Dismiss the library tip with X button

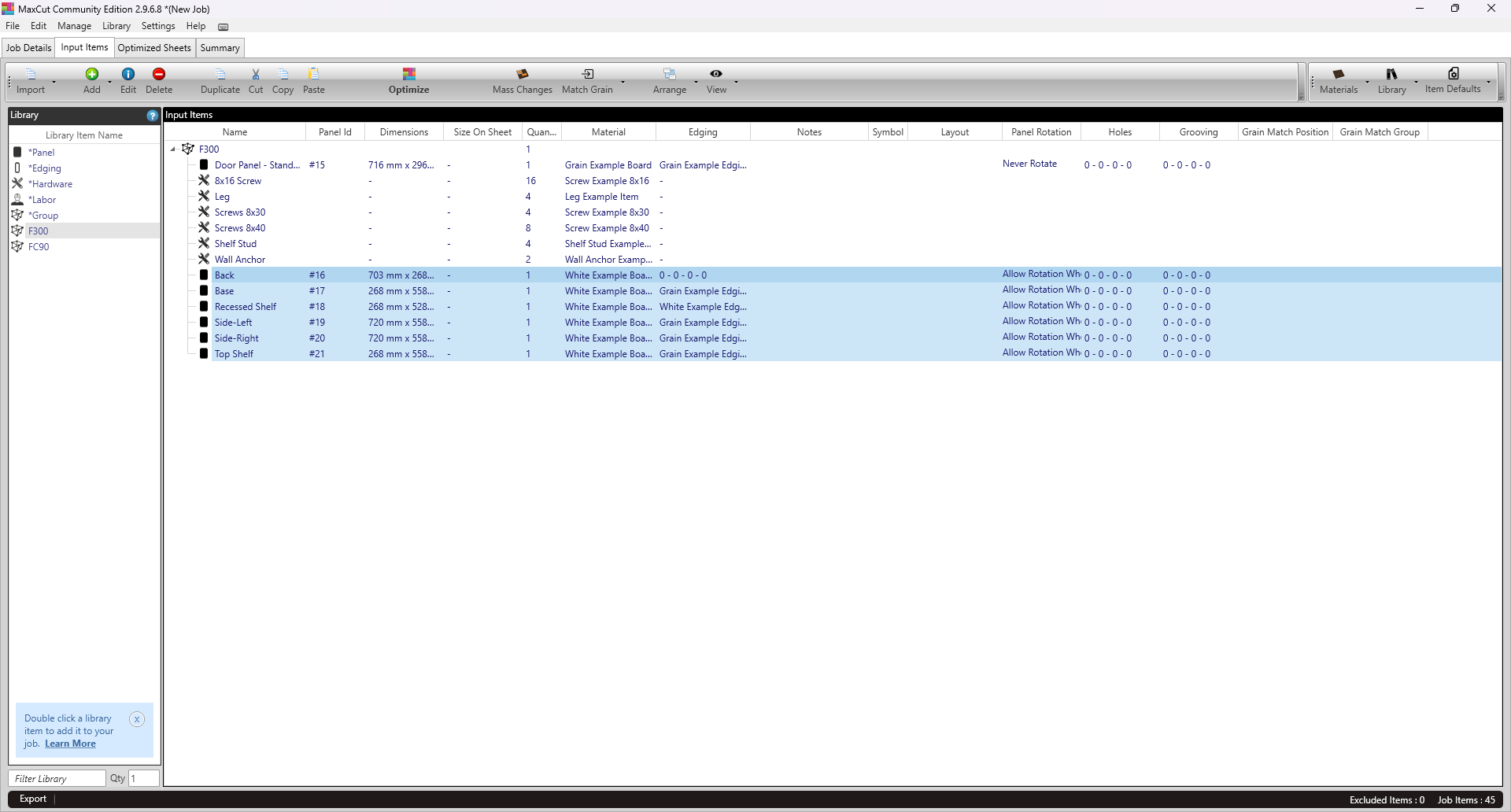click(x=137, y=719)
